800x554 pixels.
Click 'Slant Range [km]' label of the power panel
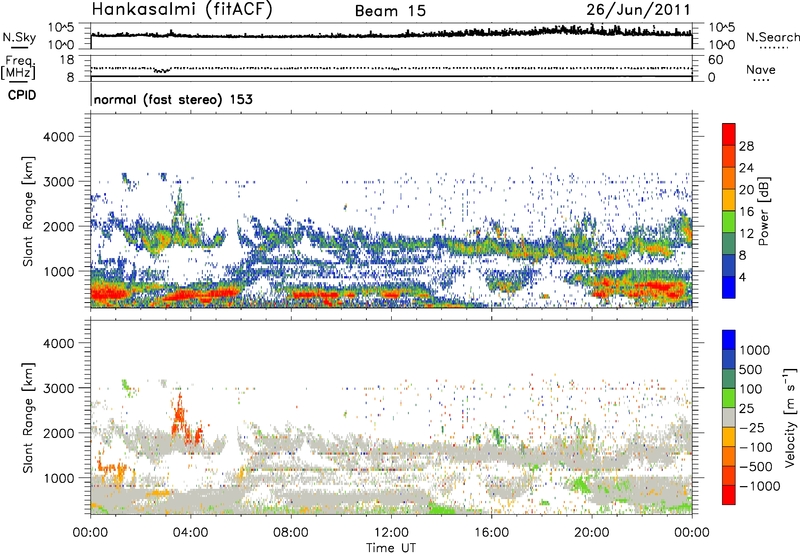(28, 211)
